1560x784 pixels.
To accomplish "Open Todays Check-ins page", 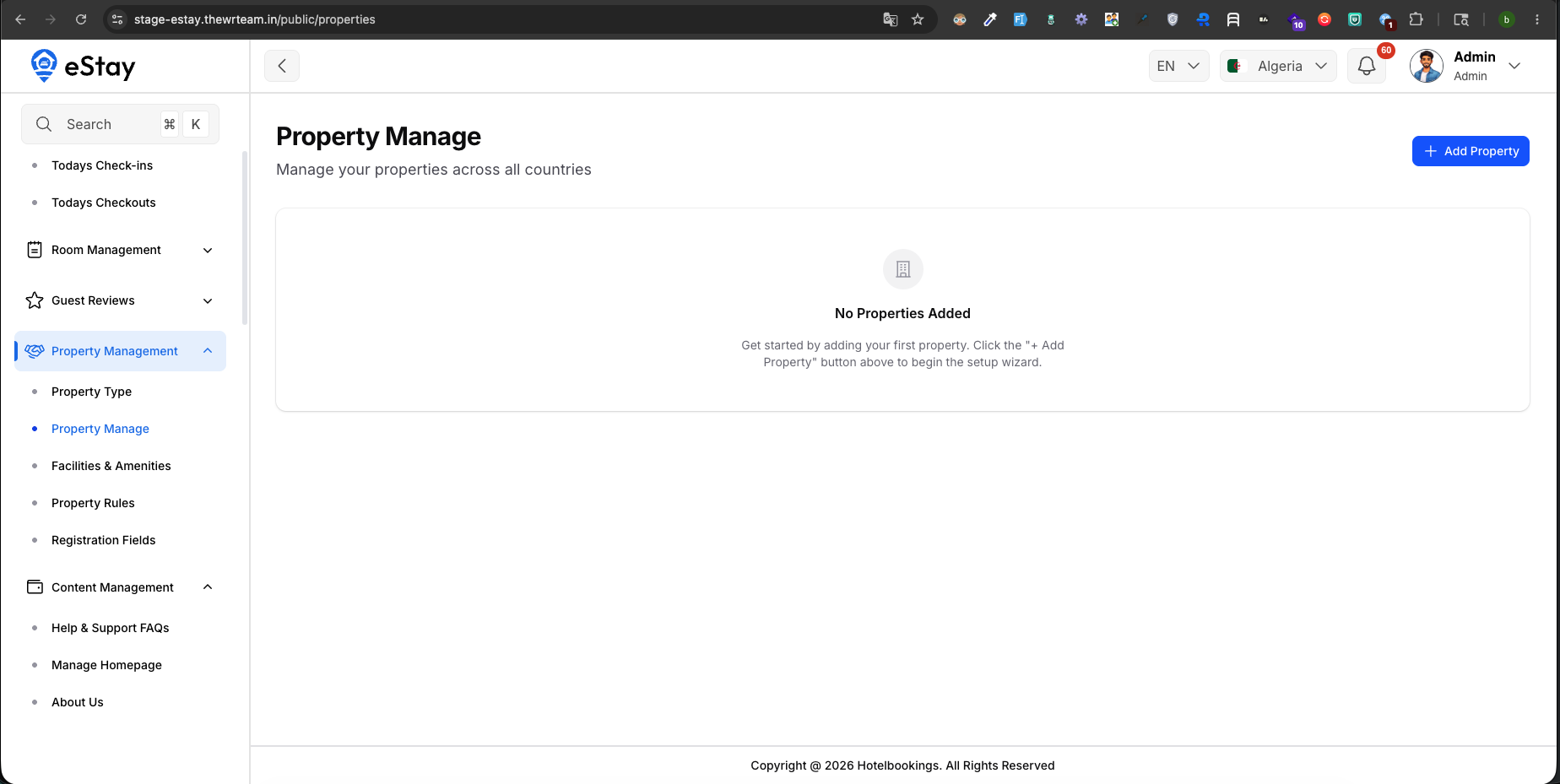I will (x=102, y=165).
